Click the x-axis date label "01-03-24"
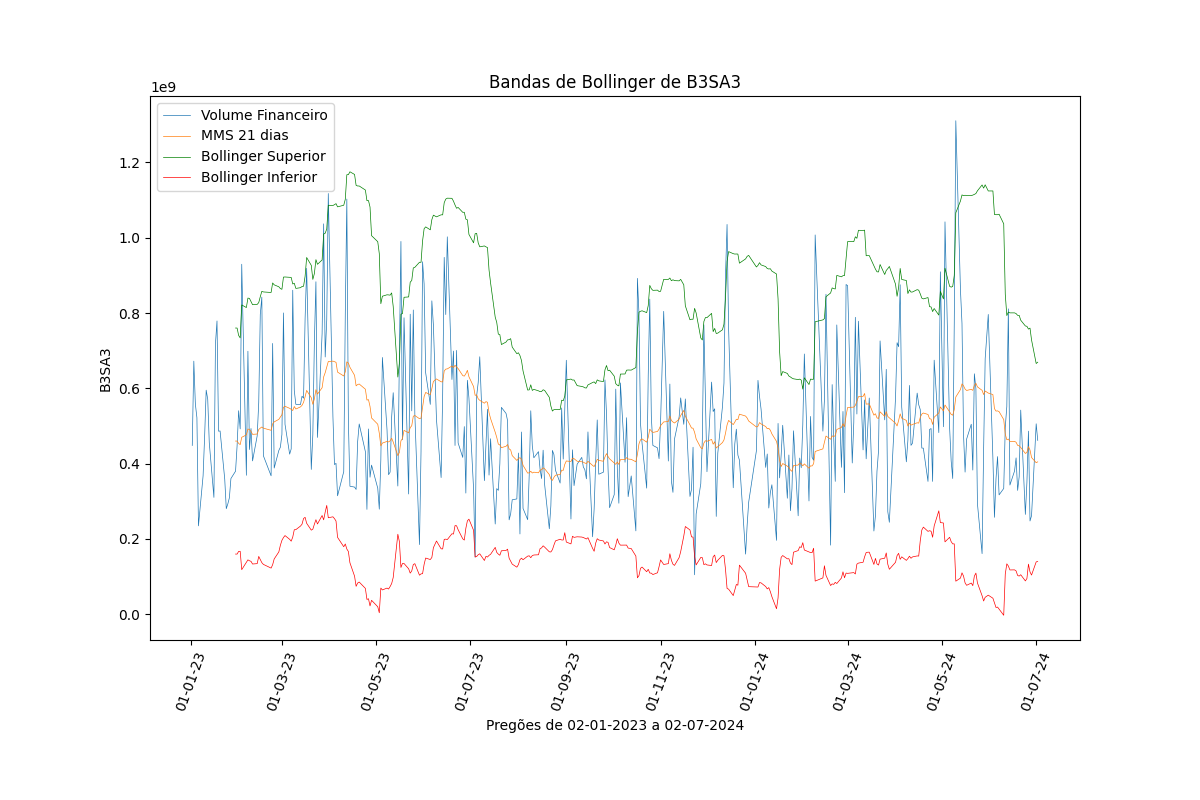This screenshot has height=800, width=1200. click(846, 681)
